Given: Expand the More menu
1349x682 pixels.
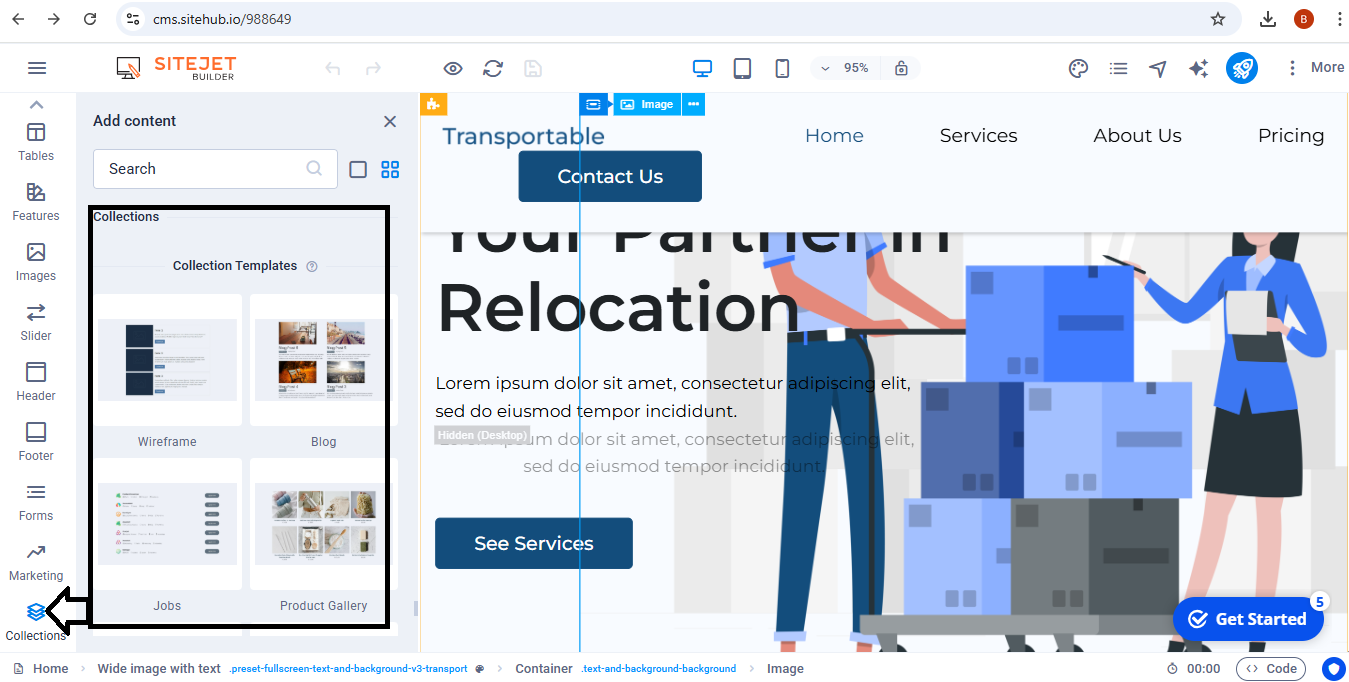Looking at the screenshot, I should coord(1314,68).
